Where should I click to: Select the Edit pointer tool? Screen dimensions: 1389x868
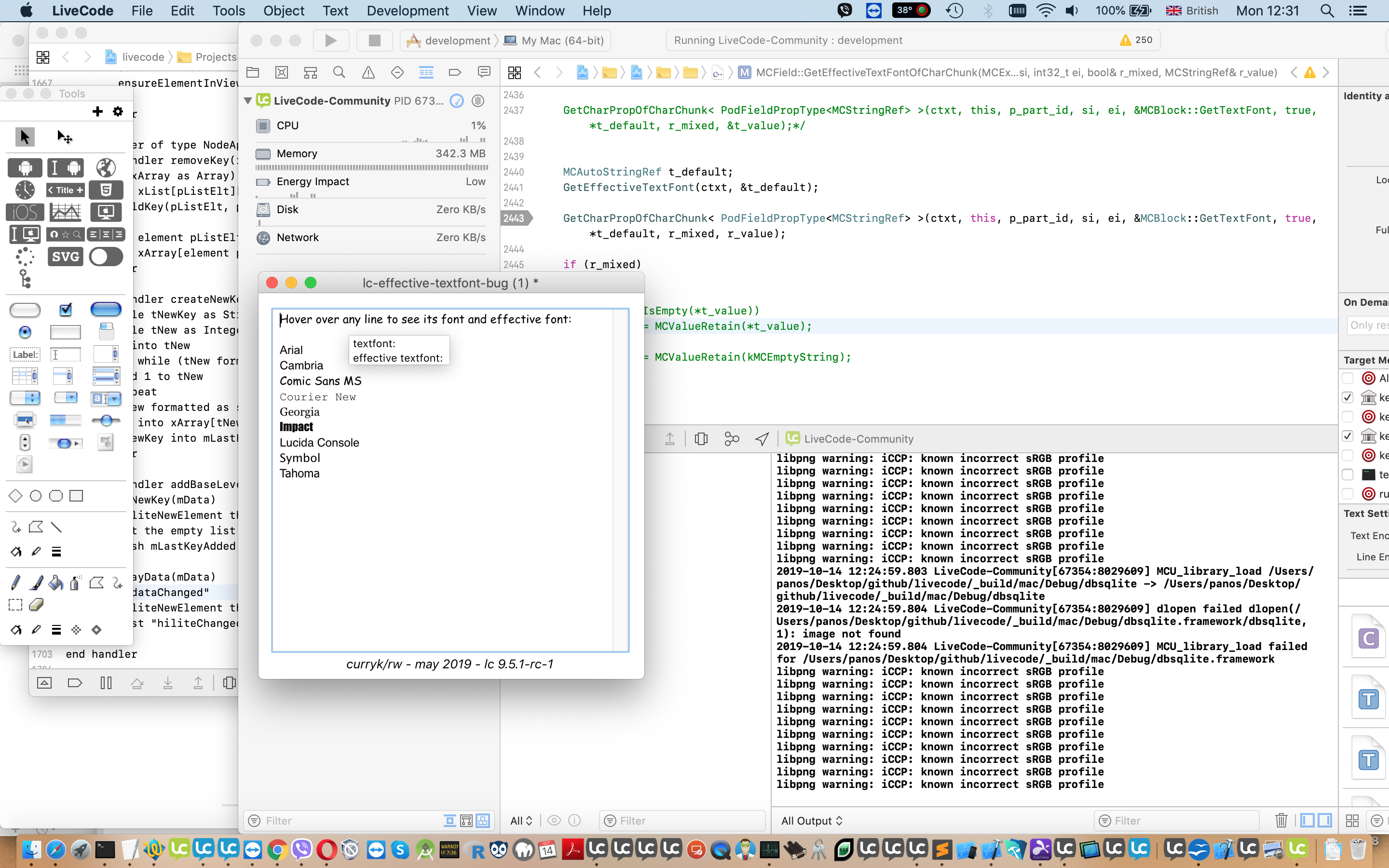(65, 136)
